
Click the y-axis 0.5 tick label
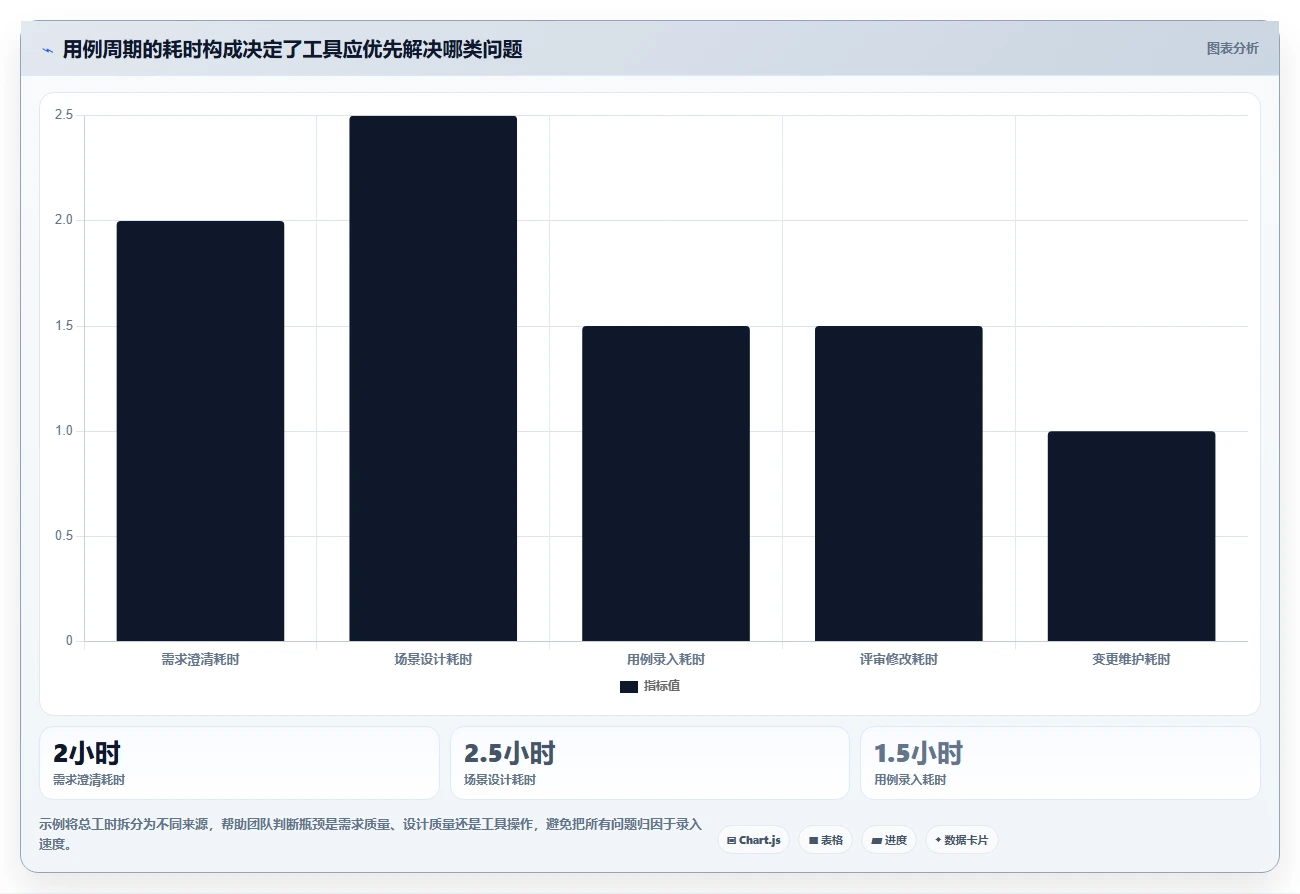pyautogui.click(x=64, y=536)
